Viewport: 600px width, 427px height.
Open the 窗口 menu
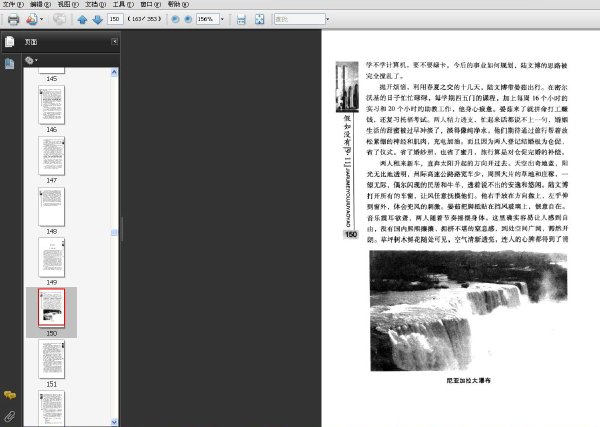click(x=151, y=4)
